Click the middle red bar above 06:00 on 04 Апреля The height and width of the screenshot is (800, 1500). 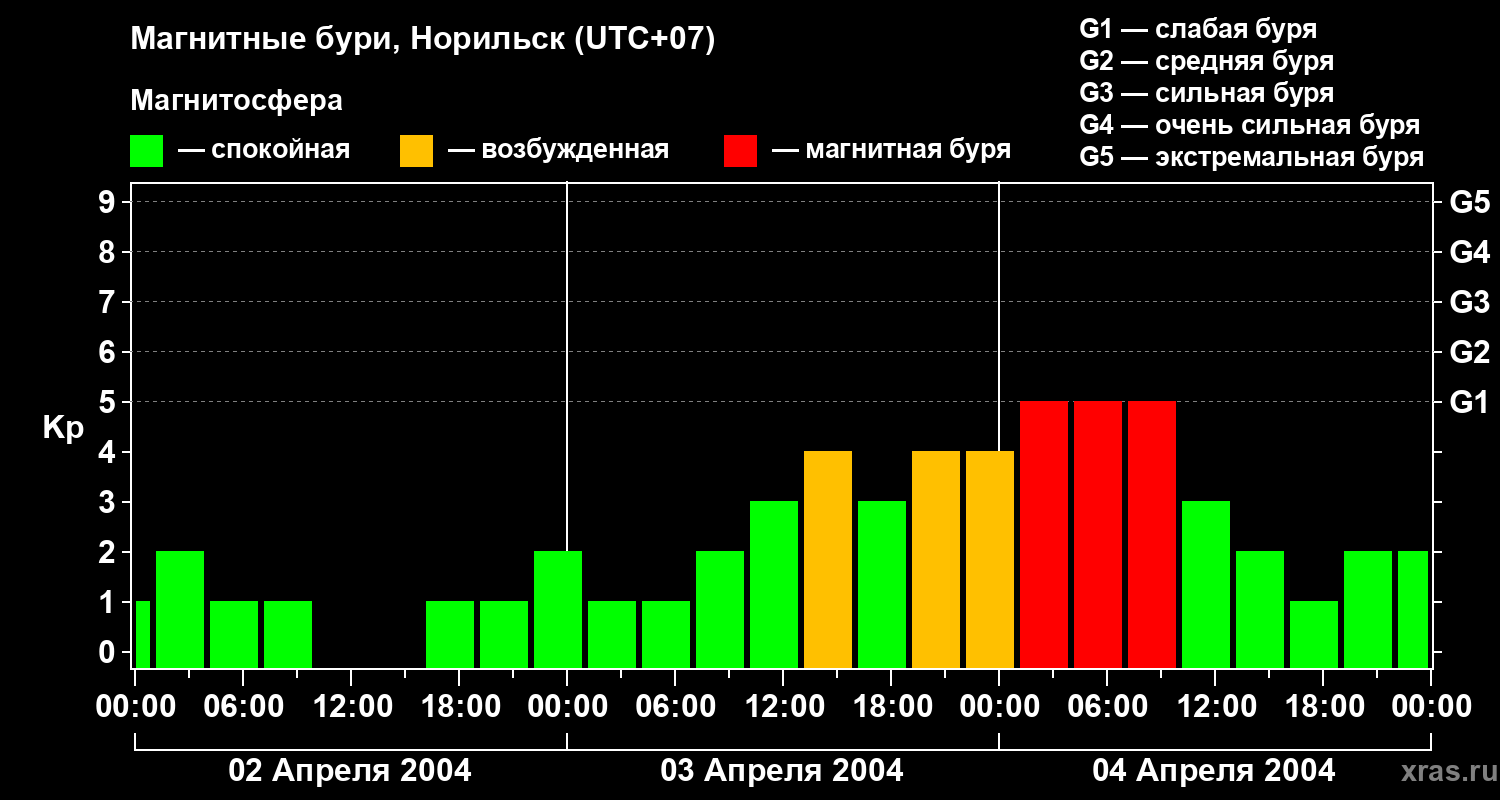point(1098,534)
